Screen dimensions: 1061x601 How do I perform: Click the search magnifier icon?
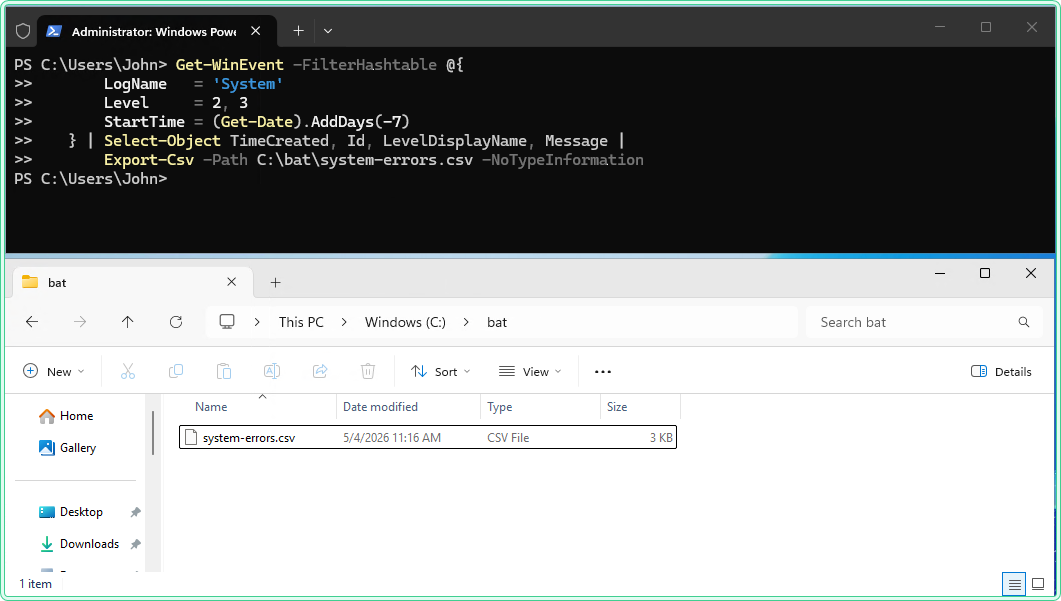pyautogui.click(x=1024, y=322)
